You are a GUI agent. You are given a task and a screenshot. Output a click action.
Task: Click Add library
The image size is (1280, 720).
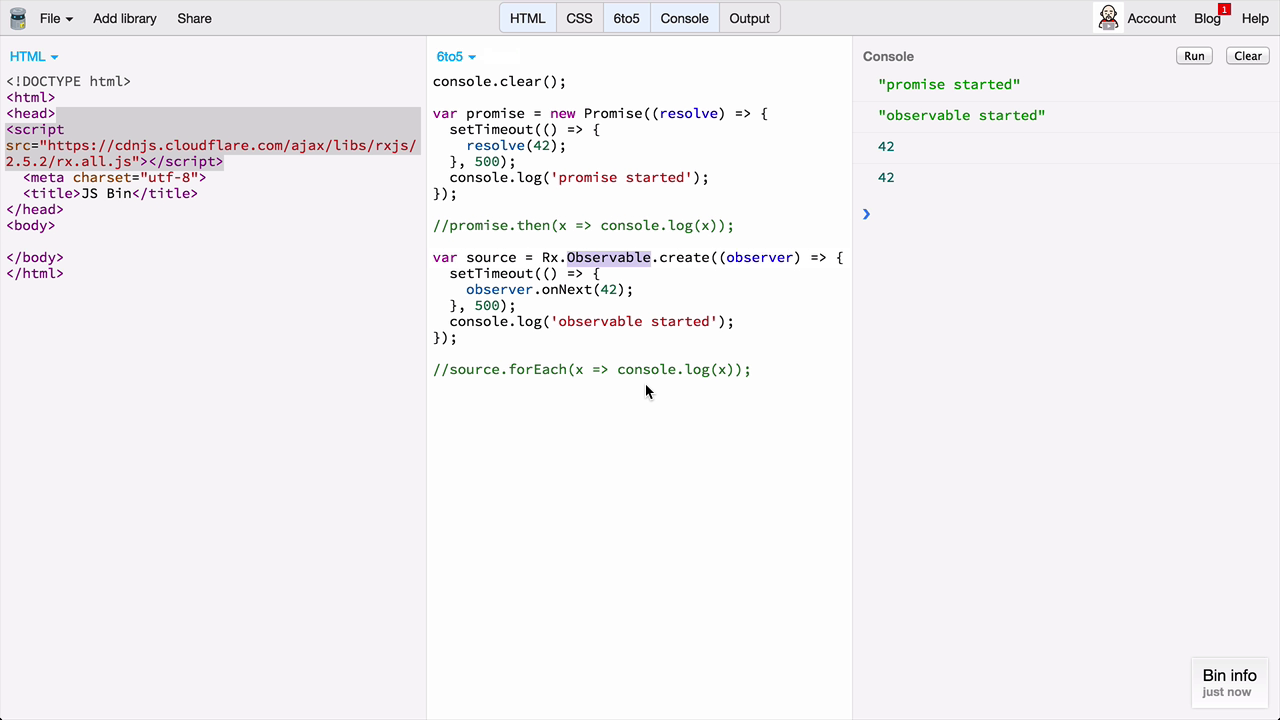pyautogui.click(x=125, y=18)
